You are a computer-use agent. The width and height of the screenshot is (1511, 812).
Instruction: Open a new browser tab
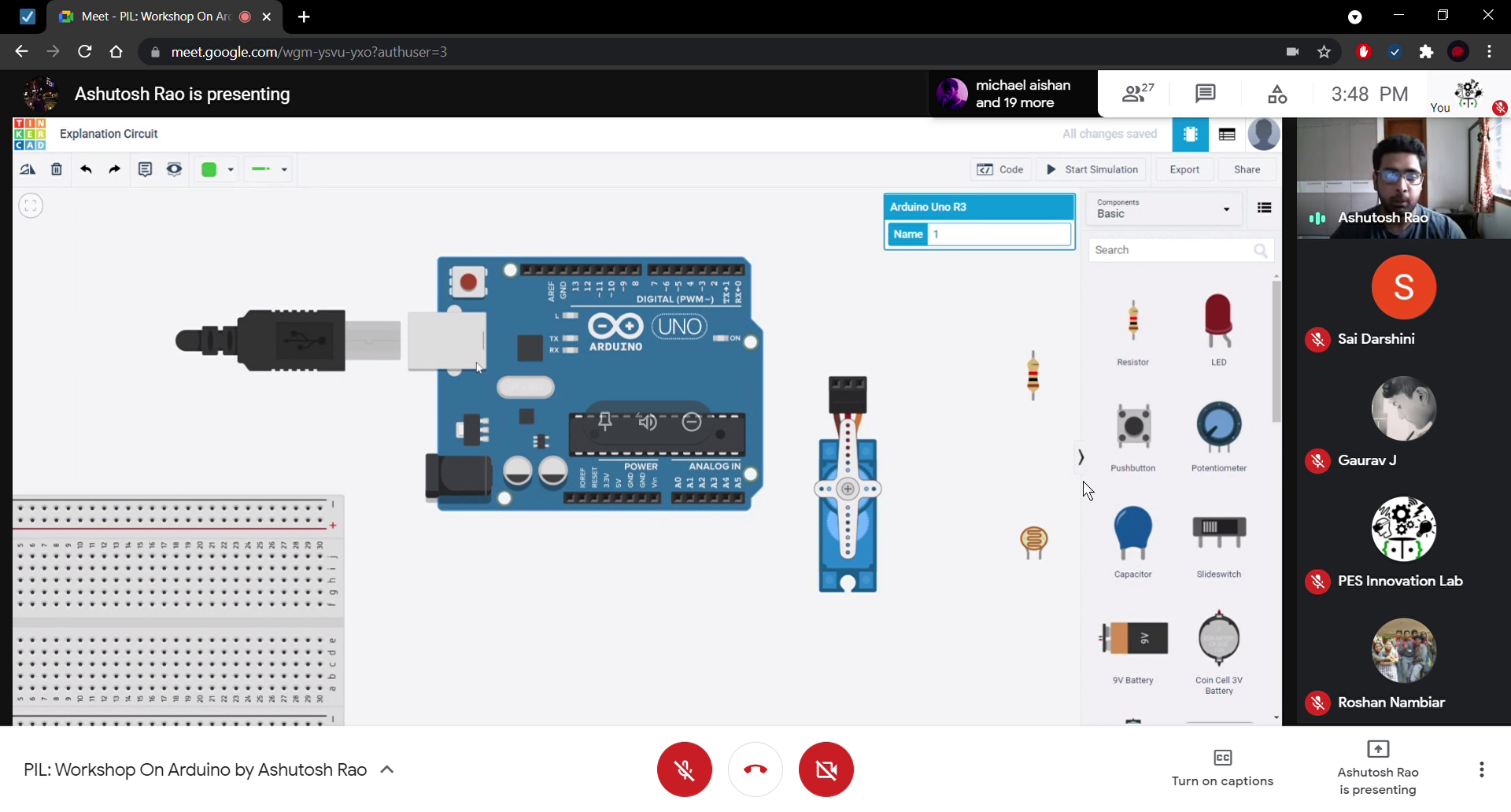[x=304, y=17]
